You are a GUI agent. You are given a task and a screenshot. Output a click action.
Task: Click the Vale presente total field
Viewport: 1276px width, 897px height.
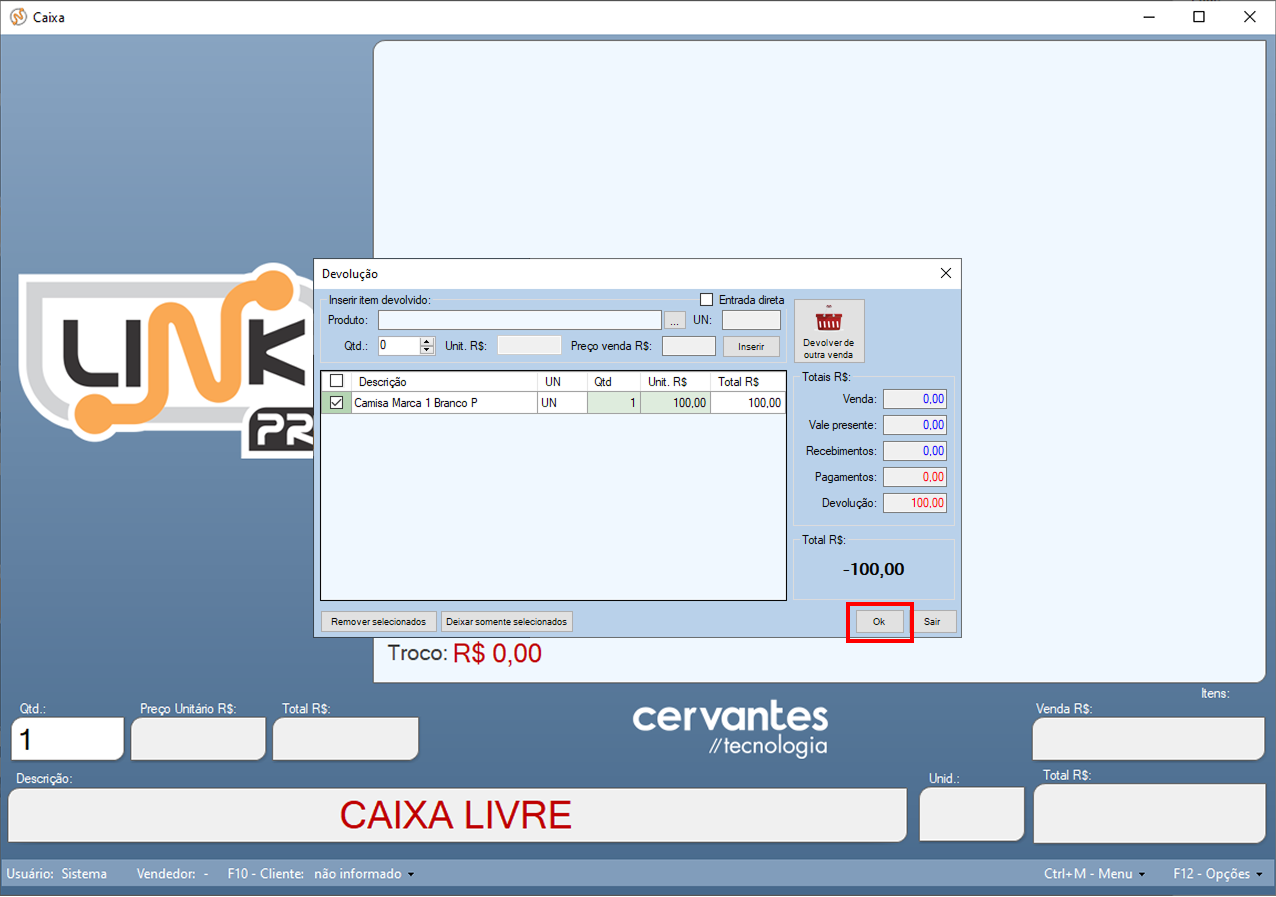[x=915, y=425]
